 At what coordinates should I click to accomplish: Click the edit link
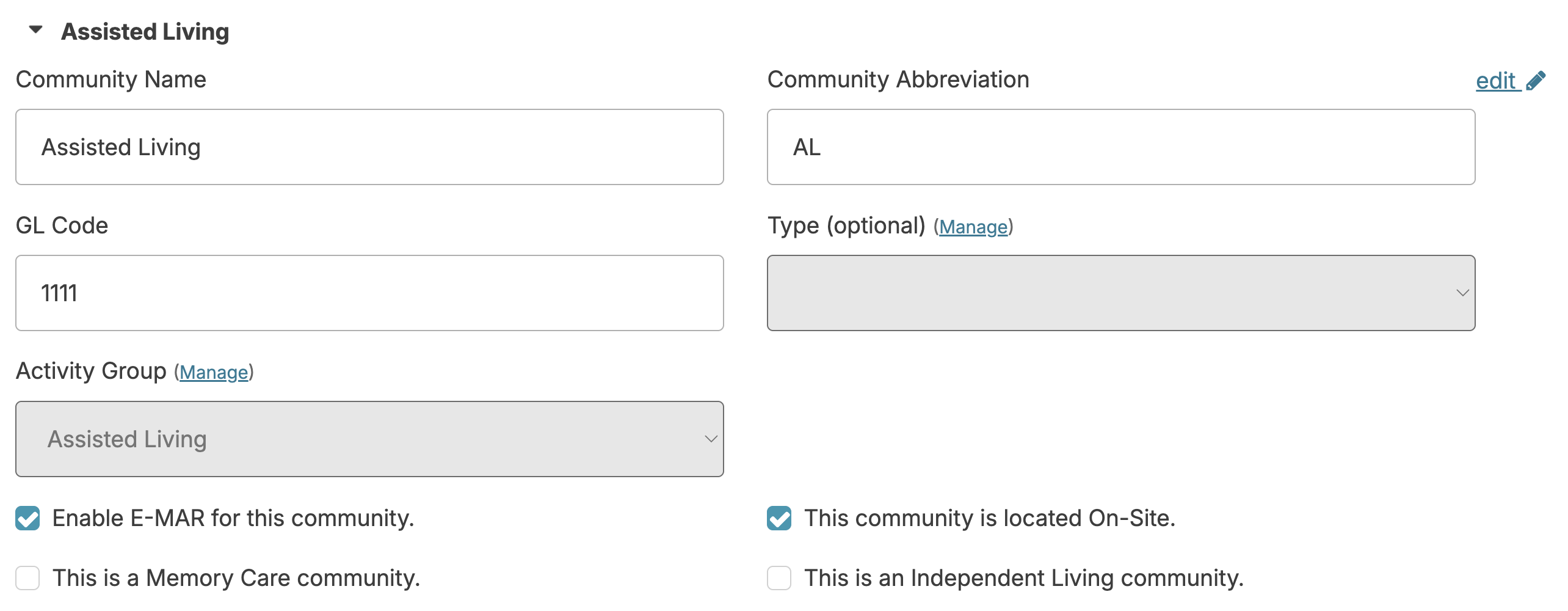point(1496,81)
